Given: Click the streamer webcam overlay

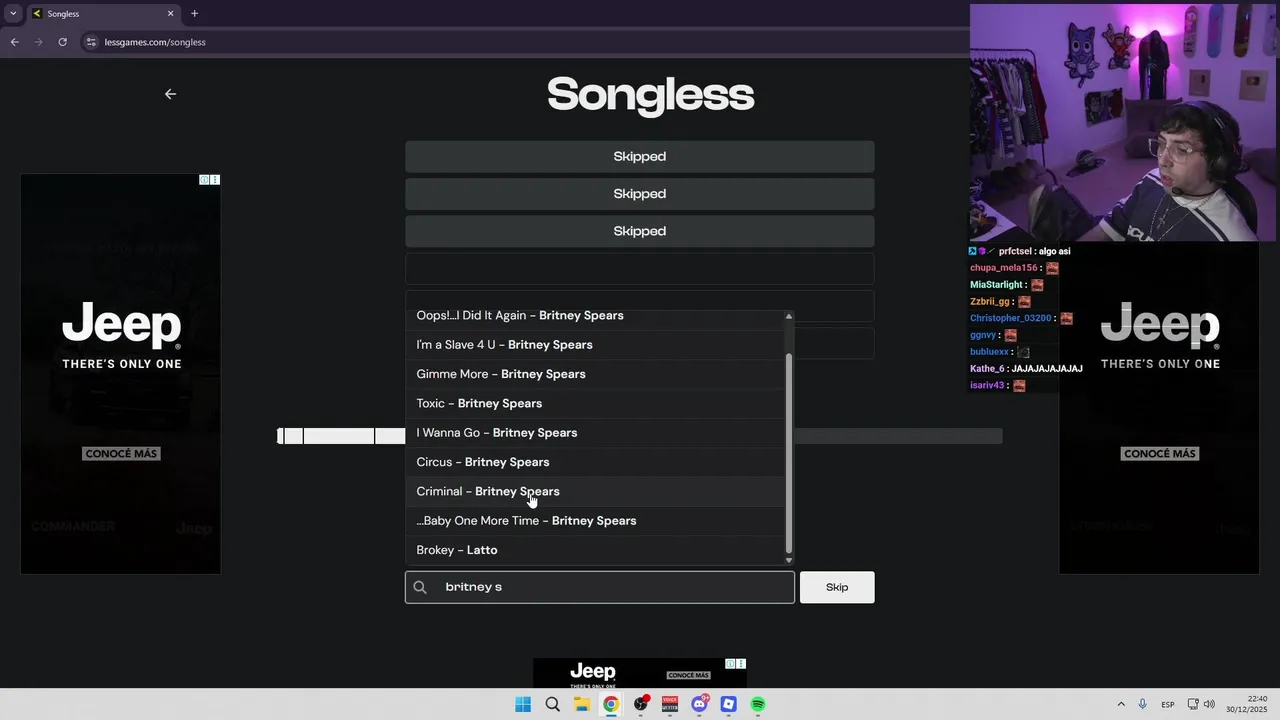Looking at the screenshot, I should [1123, 123].
